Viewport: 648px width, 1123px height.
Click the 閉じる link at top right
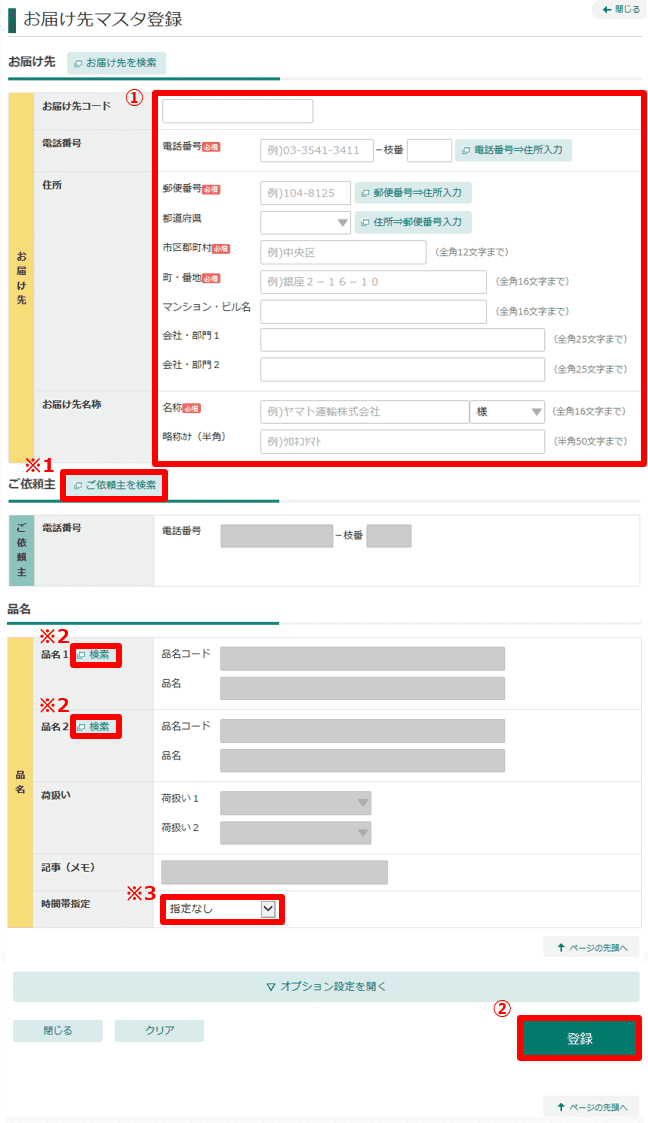pos(620,9)
